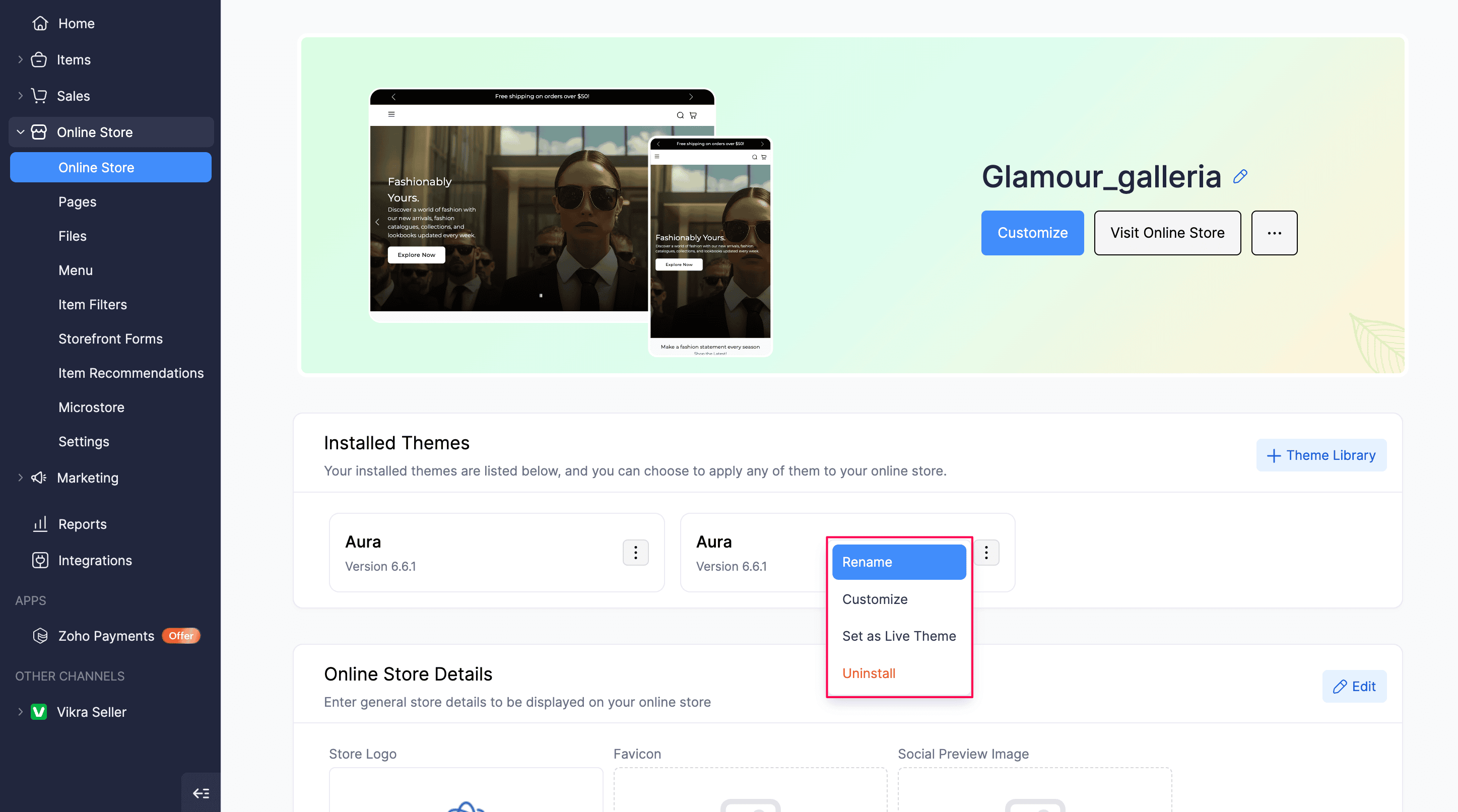Open Item Recommendations
Viewport: 1458px width, 812px height.
tap(131, 373)
